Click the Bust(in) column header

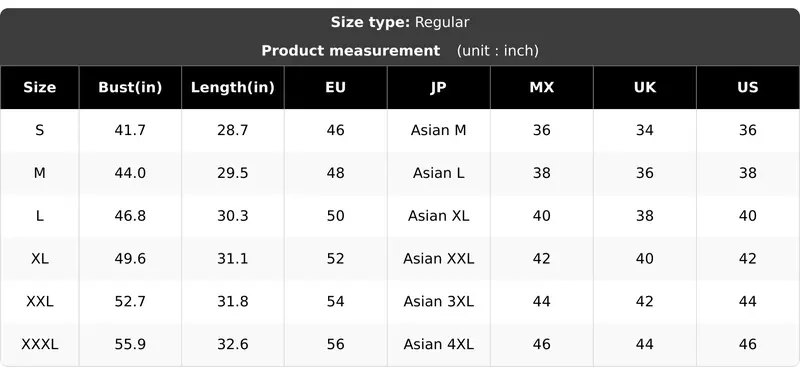130,87
